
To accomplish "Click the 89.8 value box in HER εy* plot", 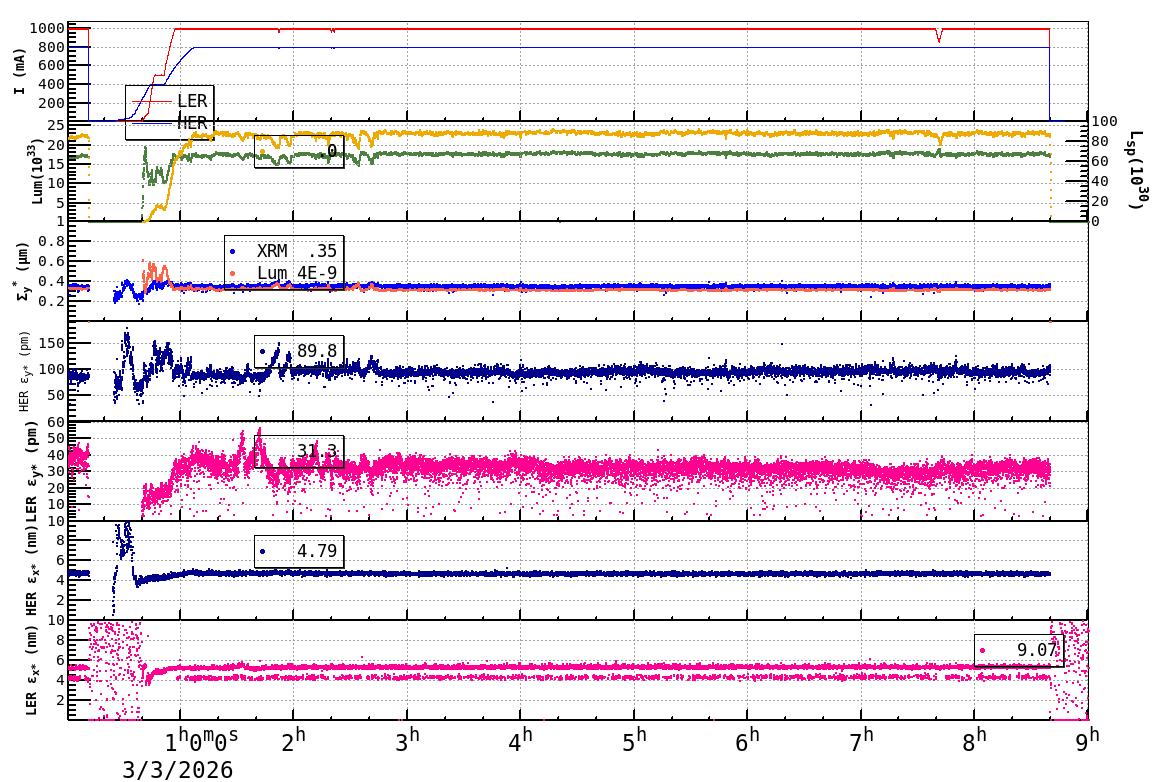I will [x=299, y=351].
